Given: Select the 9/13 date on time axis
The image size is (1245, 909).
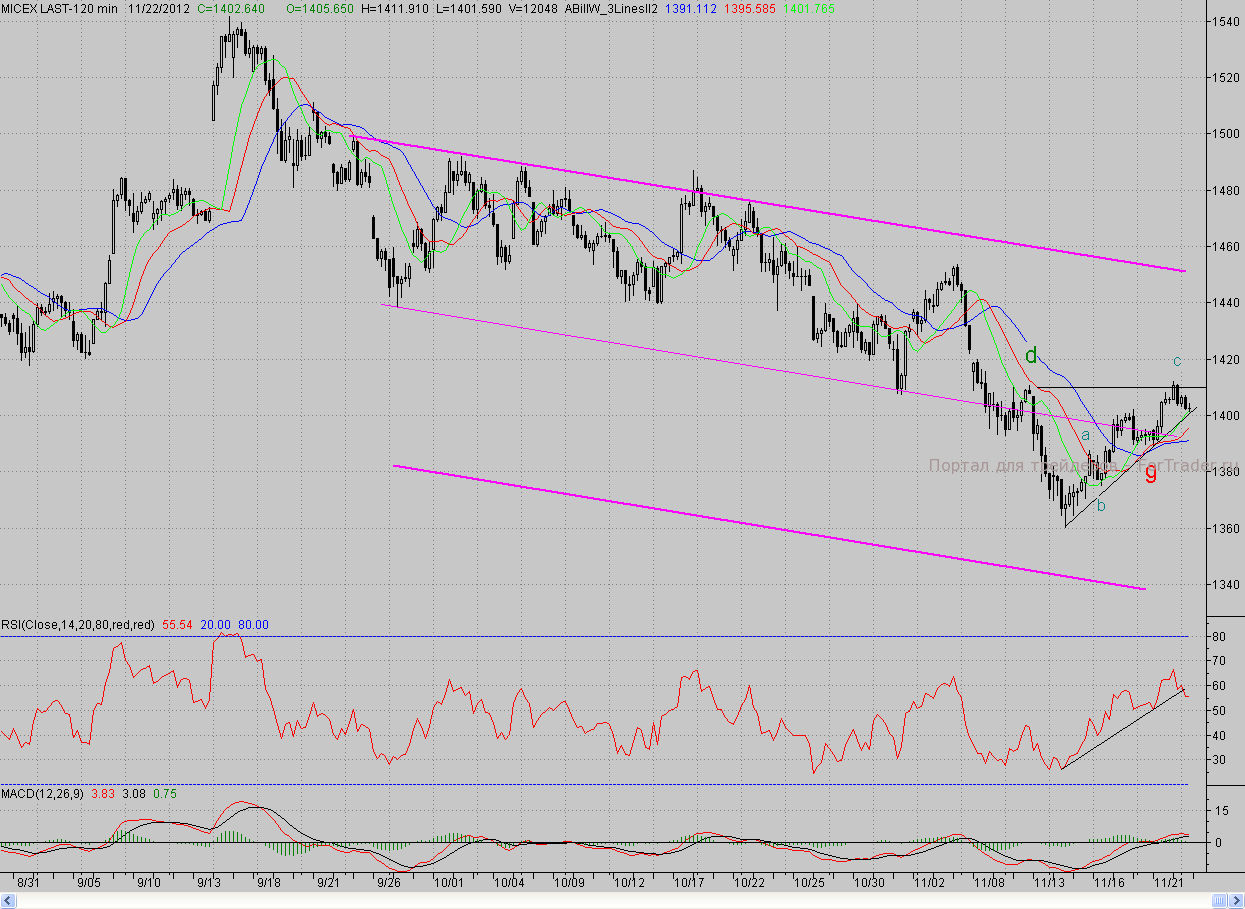Looking at the screenshot, I should (x=209, y=883).
